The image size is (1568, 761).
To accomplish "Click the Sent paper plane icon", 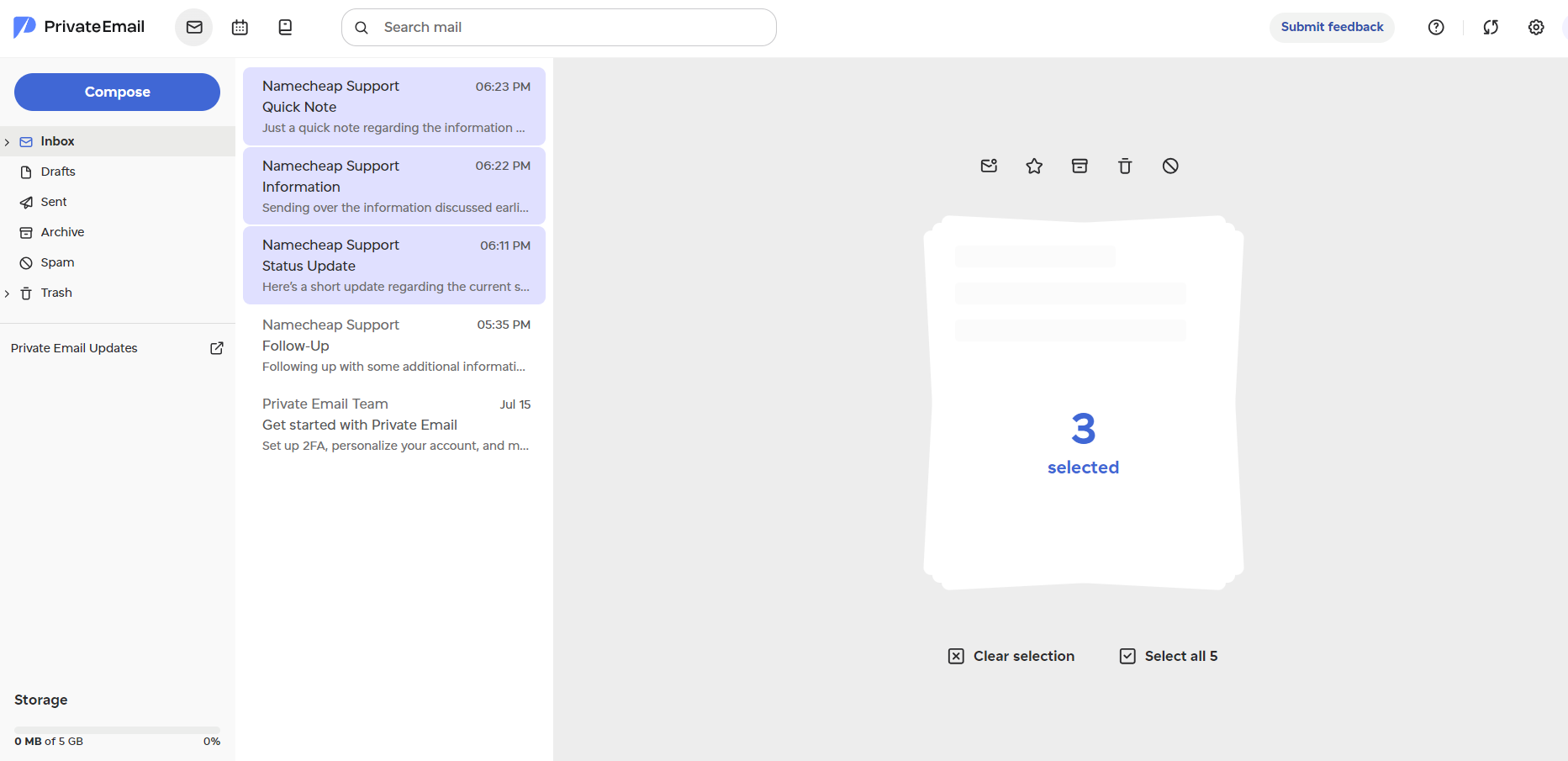I will click(26, 202).
